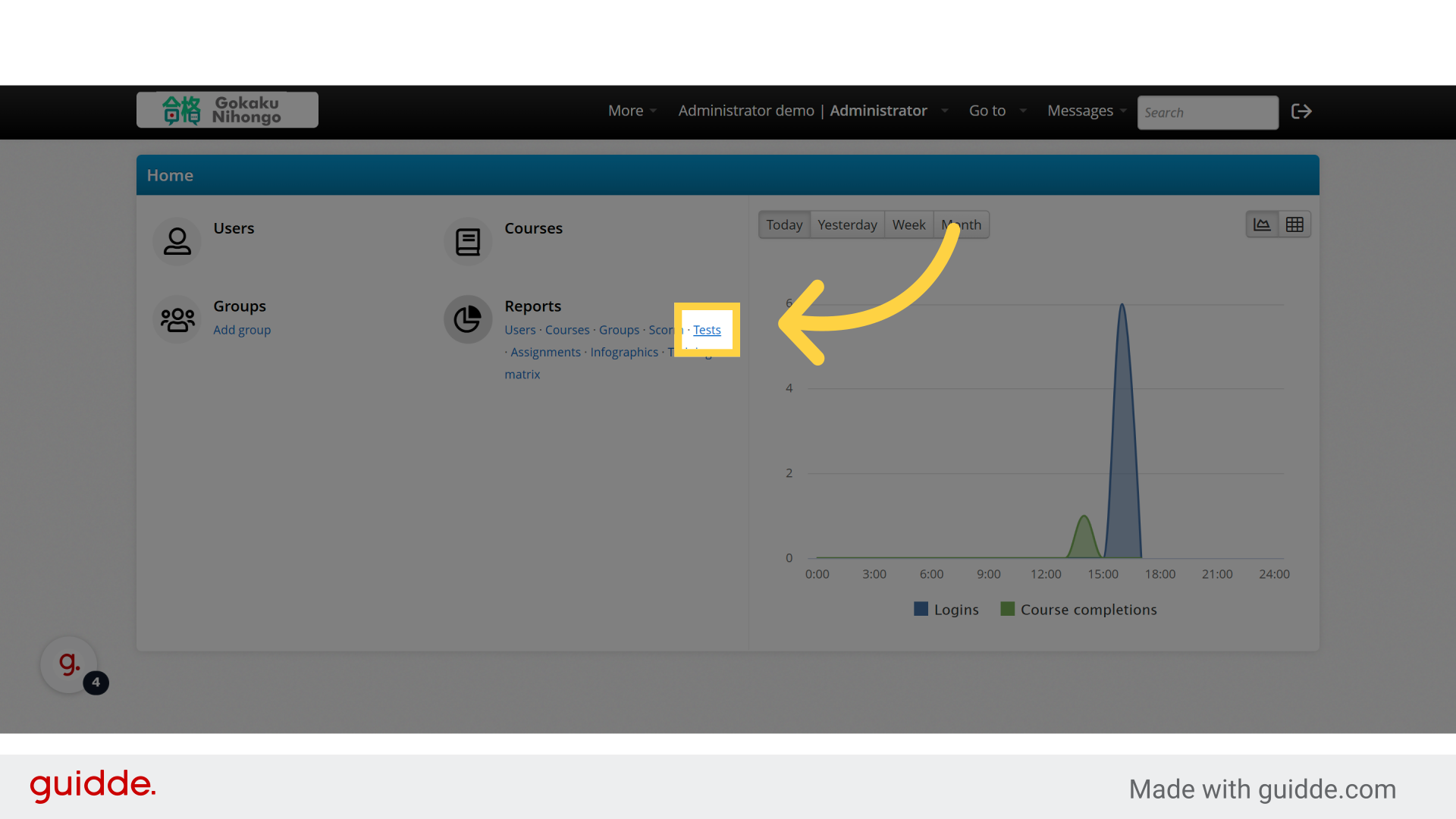1456x819 pixels.
Task: Open the guidde g. floating badge
Action: point(69,664)
